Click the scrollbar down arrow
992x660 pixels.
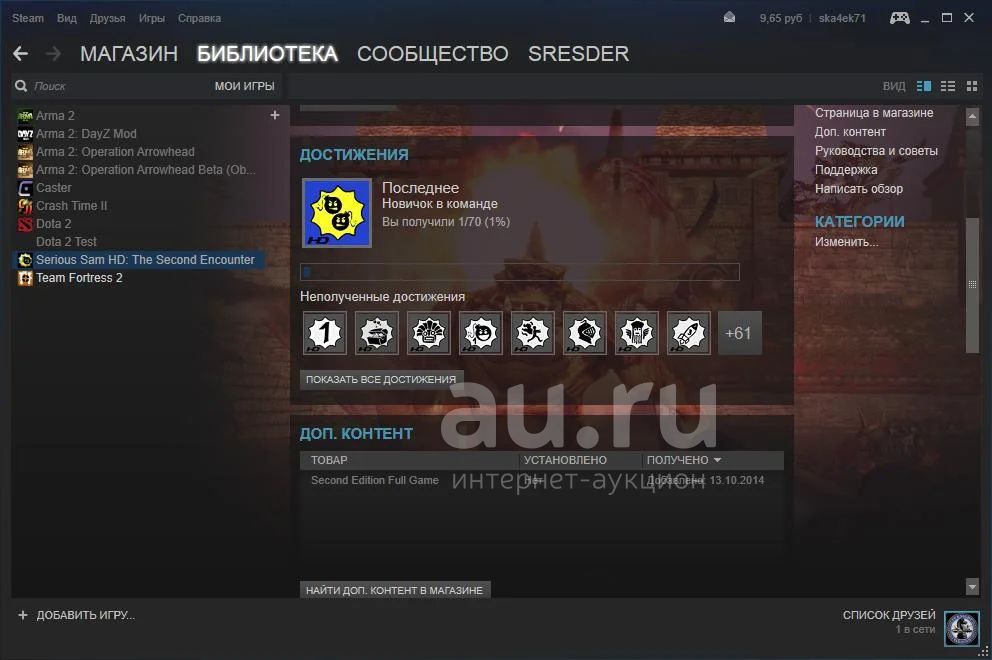coord(972,587)
